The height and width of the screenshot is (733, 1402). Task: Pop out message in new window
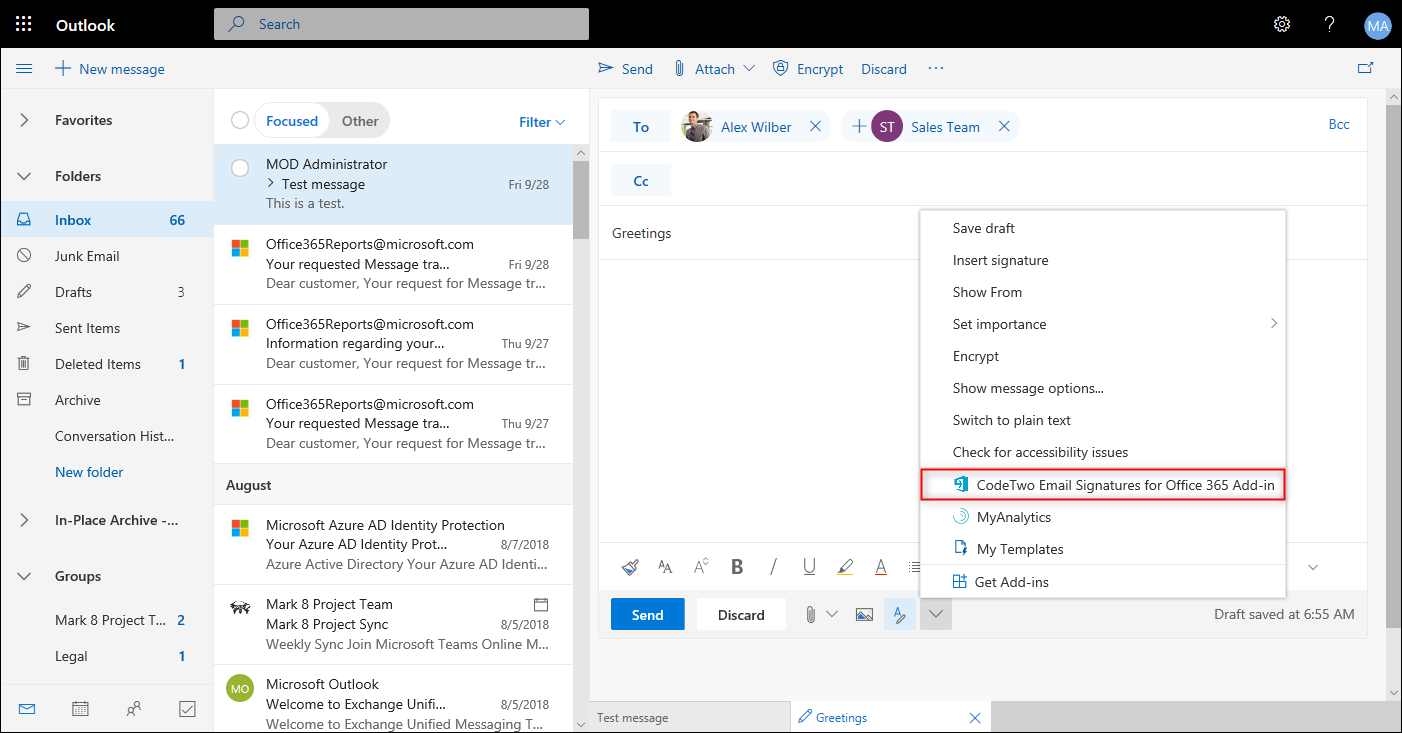point(1365,68)
